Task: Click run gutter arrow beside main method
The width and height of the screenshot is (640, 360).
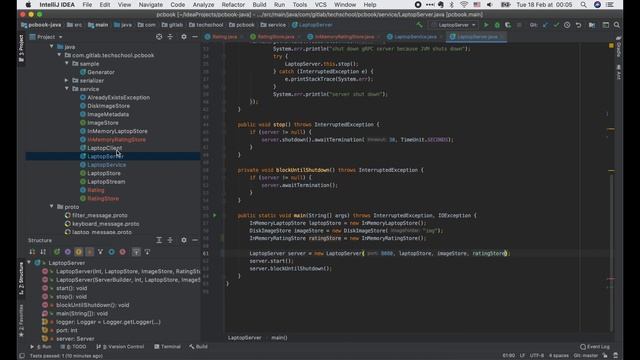Action: point(214,215)
